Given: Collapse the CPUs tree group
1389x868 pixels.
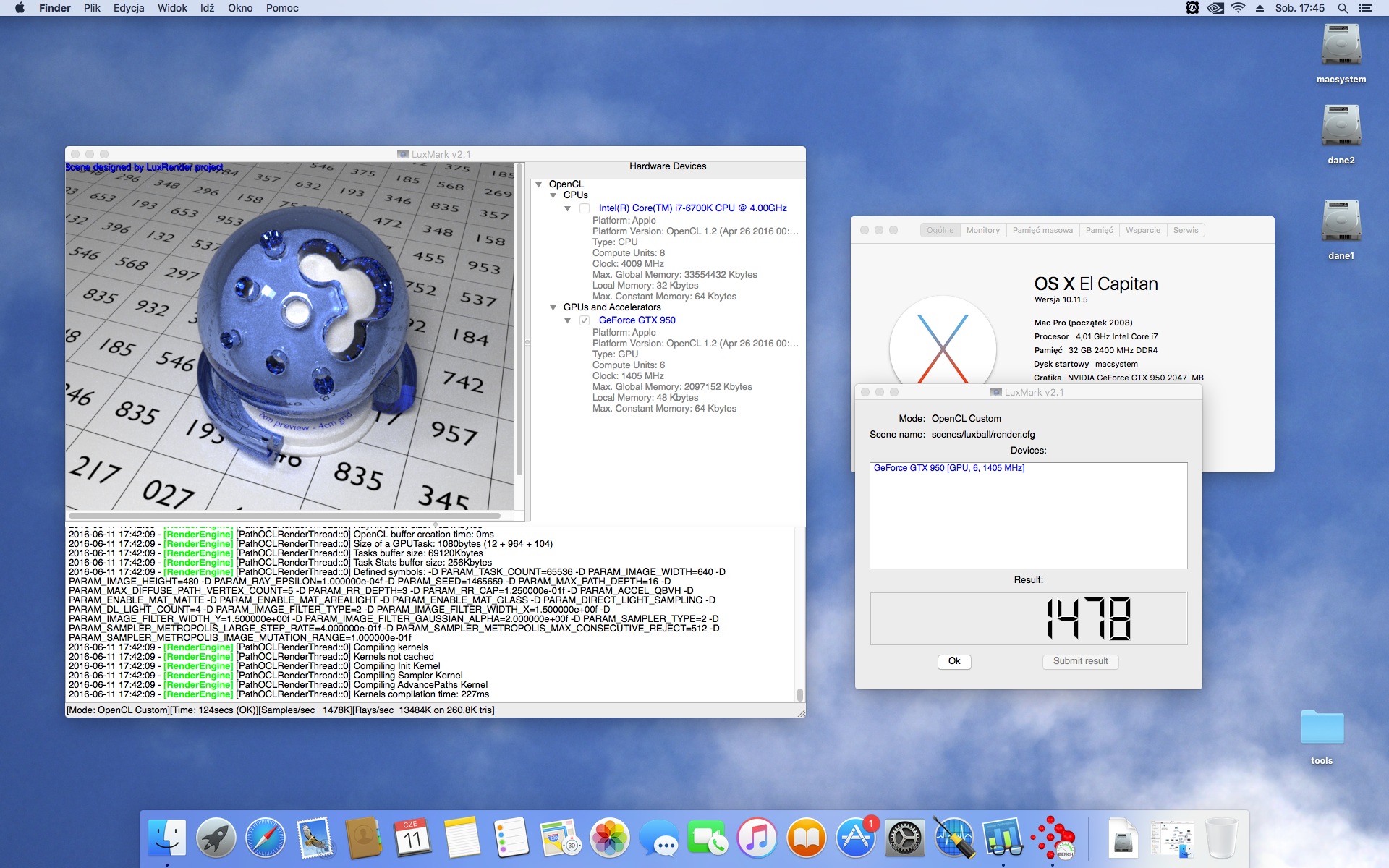Looking at the screenshot, I should click(553, 196).
